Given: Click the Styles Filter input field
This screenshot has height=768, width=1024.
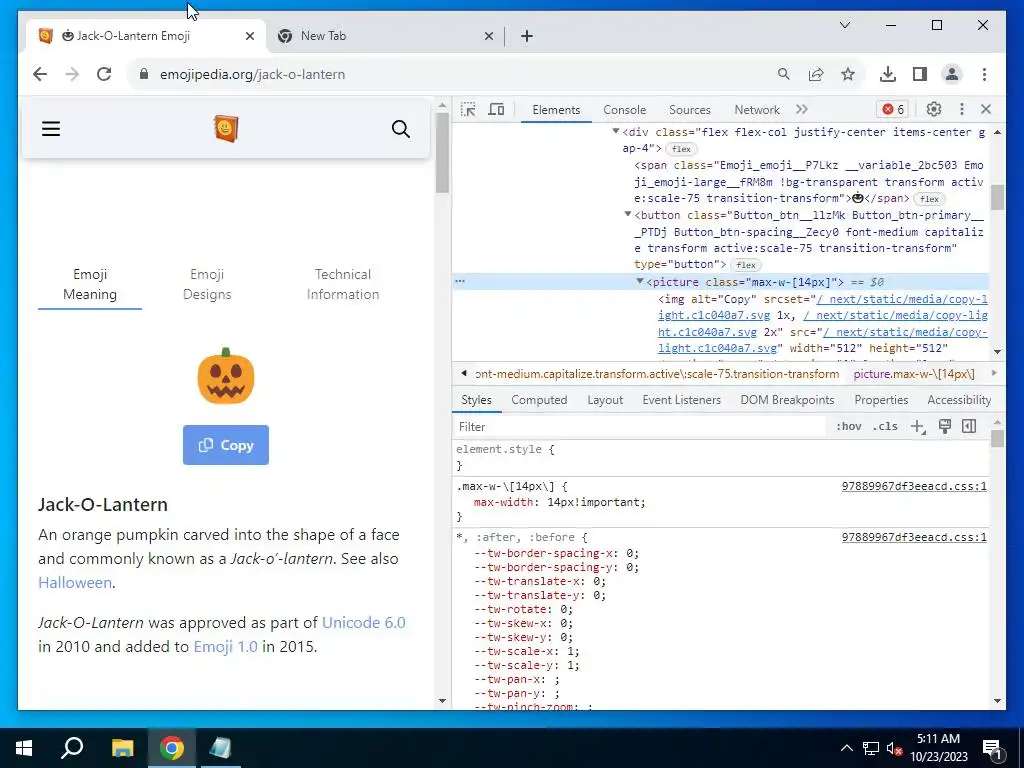Looking at the screenshot, I should pos(640,426).
